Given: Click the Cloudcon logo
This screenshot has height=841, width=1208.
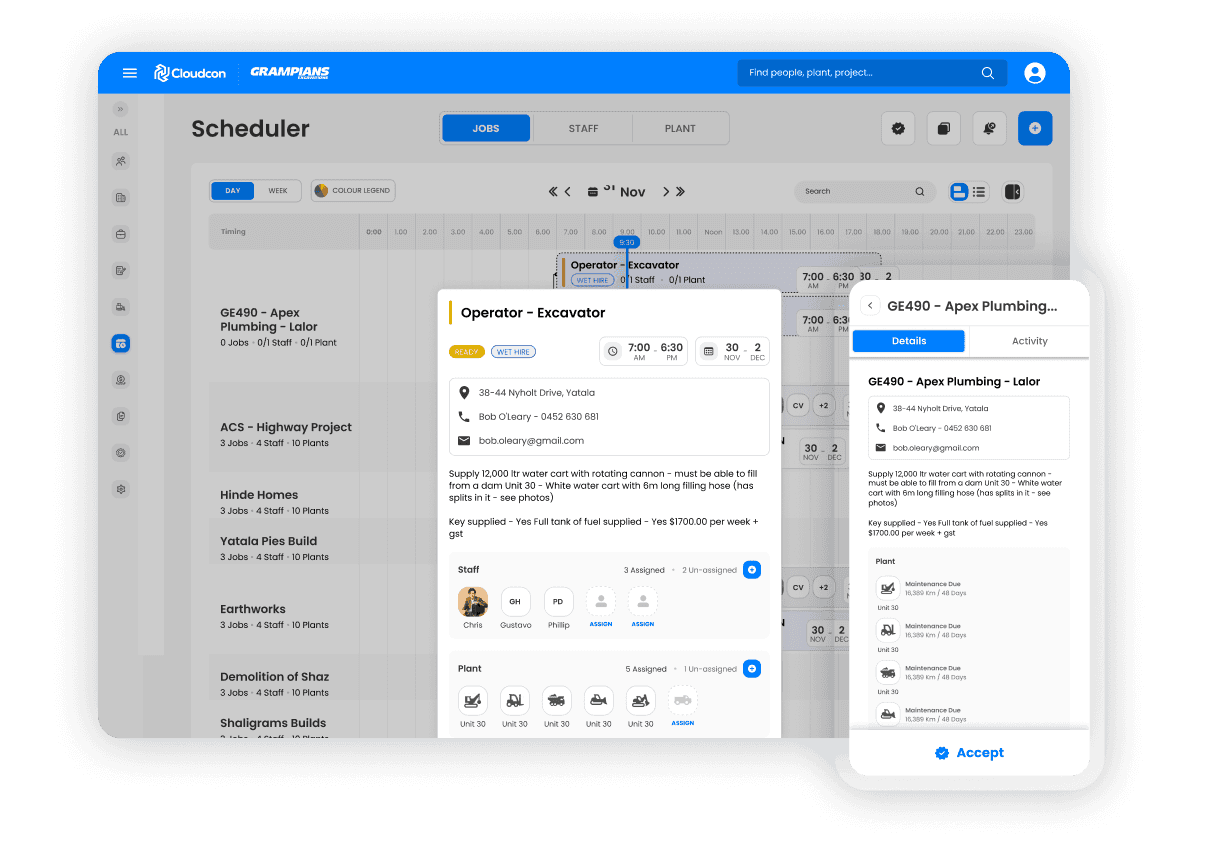Looking at the screenshot, I should pos(190,73).
